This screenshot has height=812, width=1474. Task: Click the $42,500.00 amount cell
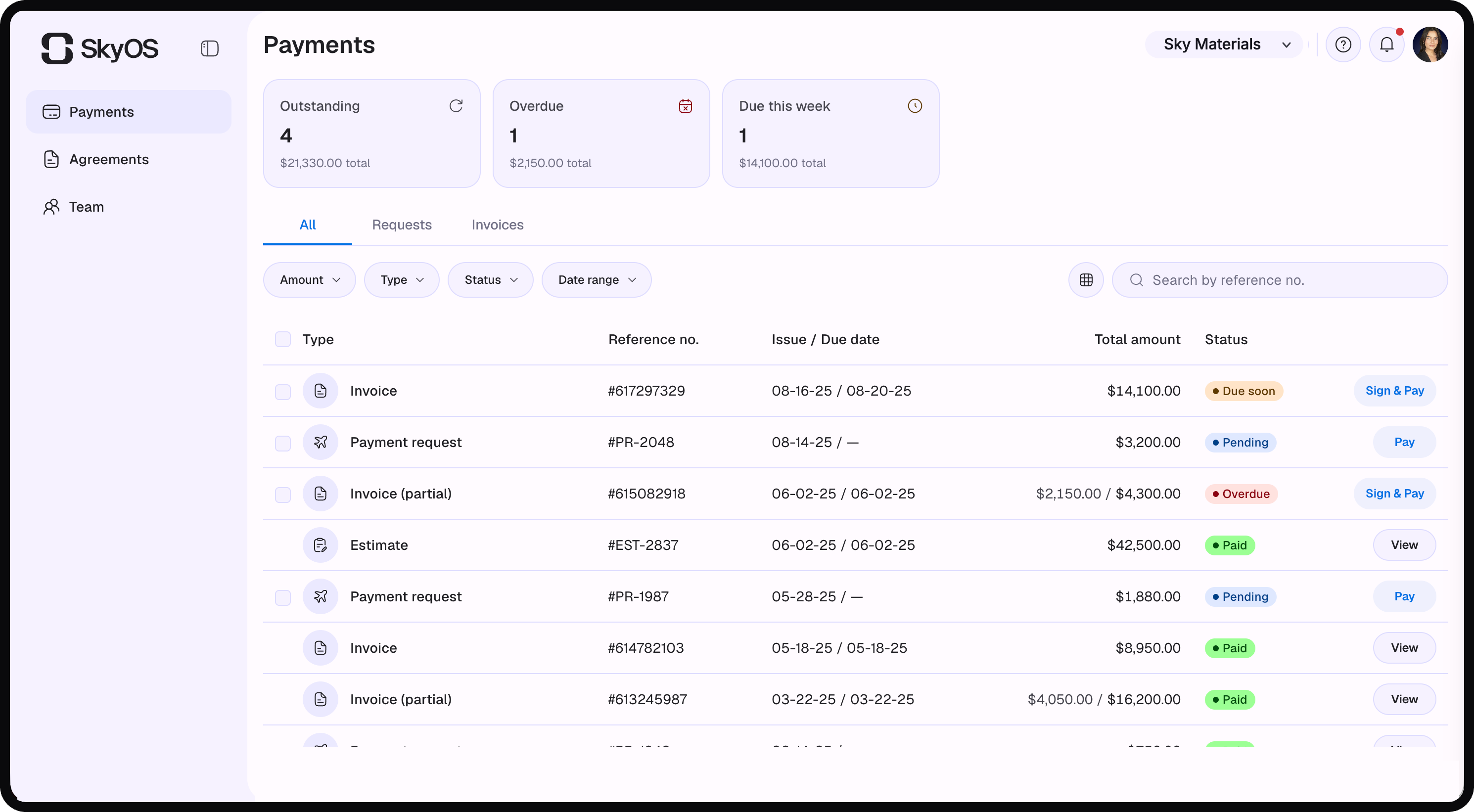point(1144,545)
